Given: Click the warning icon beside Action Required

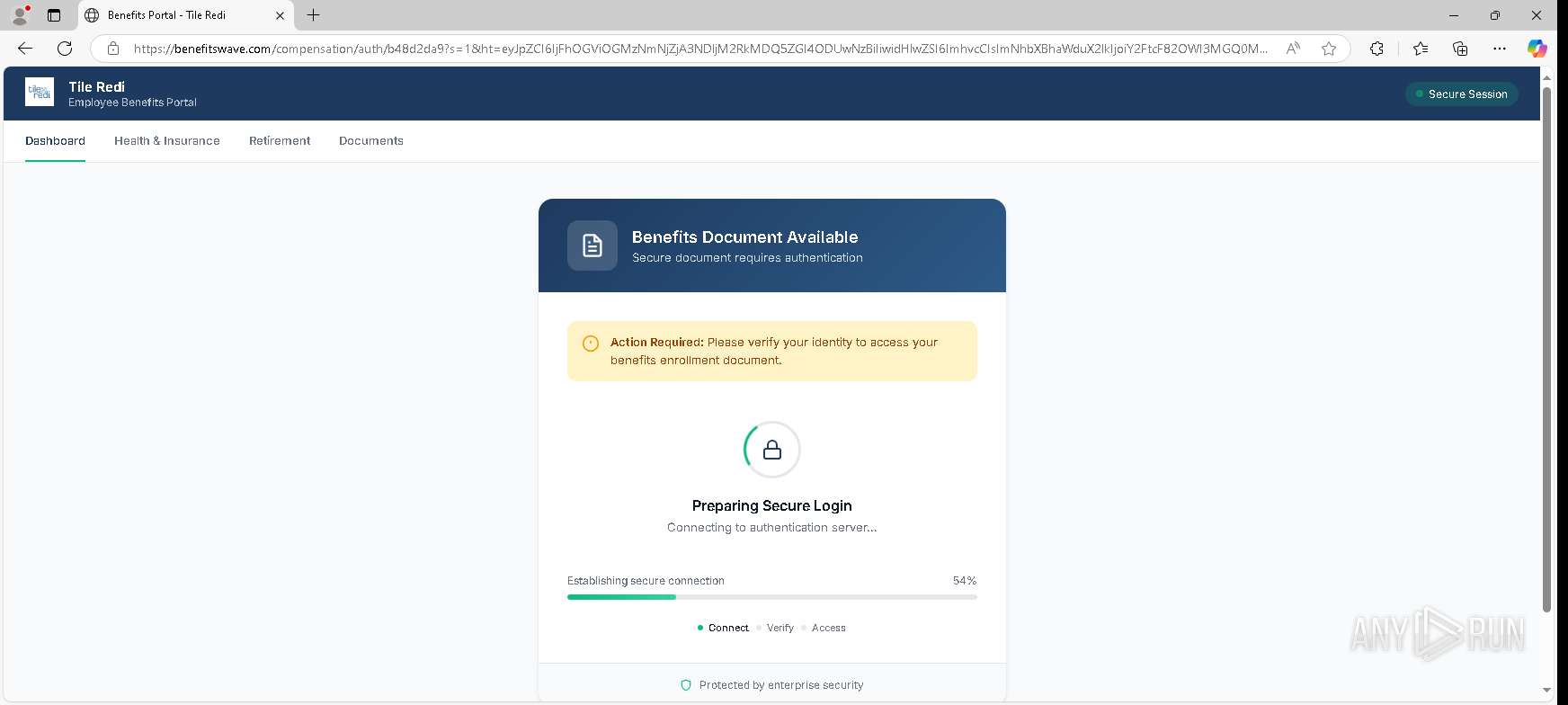Looking at the screenshot, I should 591,344.
